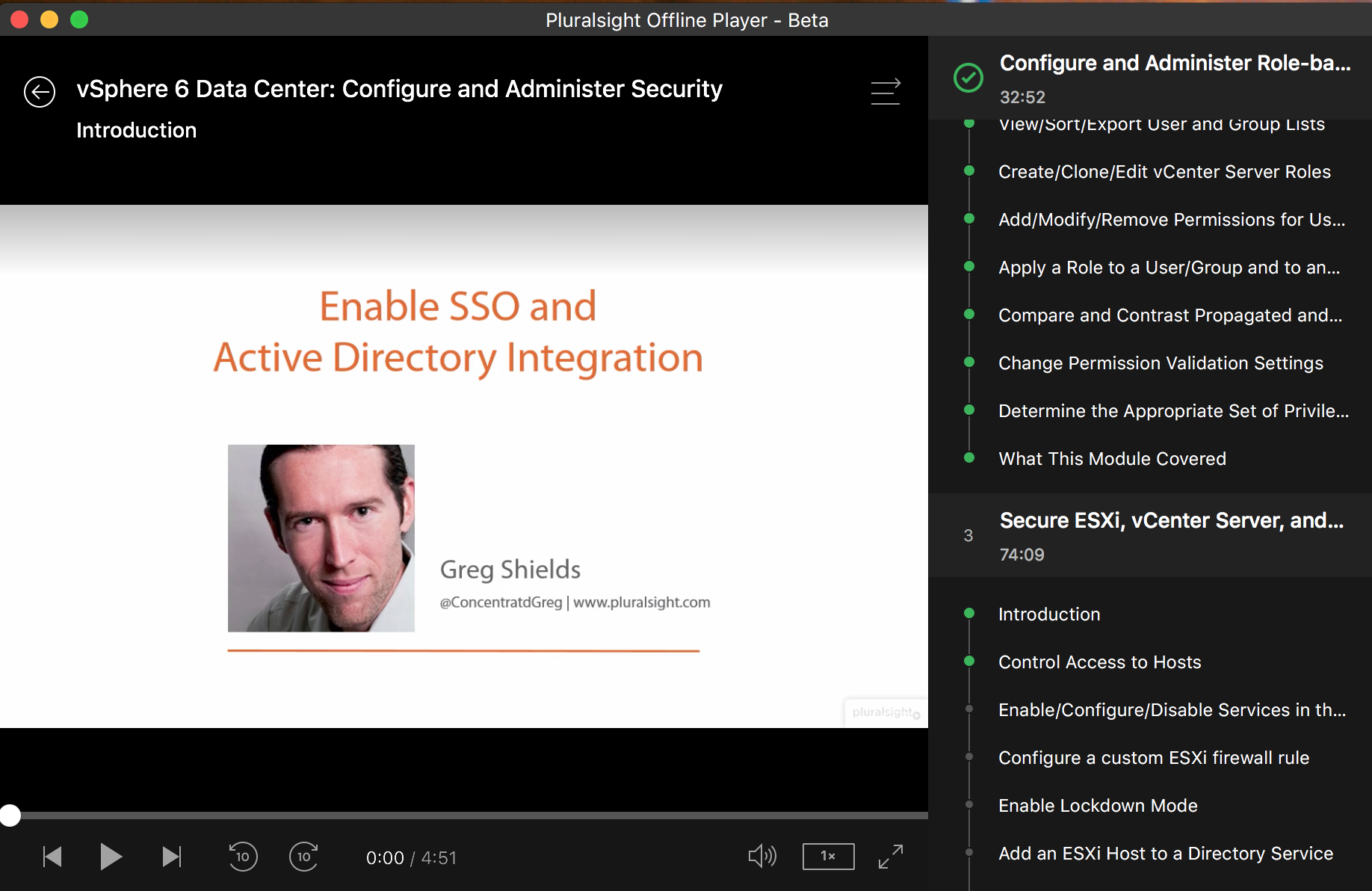Image resolution: width=1372 pixels, height=891 pixels.
Task: Open Introduction clip in module 3
Action: click(x=1049, y=614)
